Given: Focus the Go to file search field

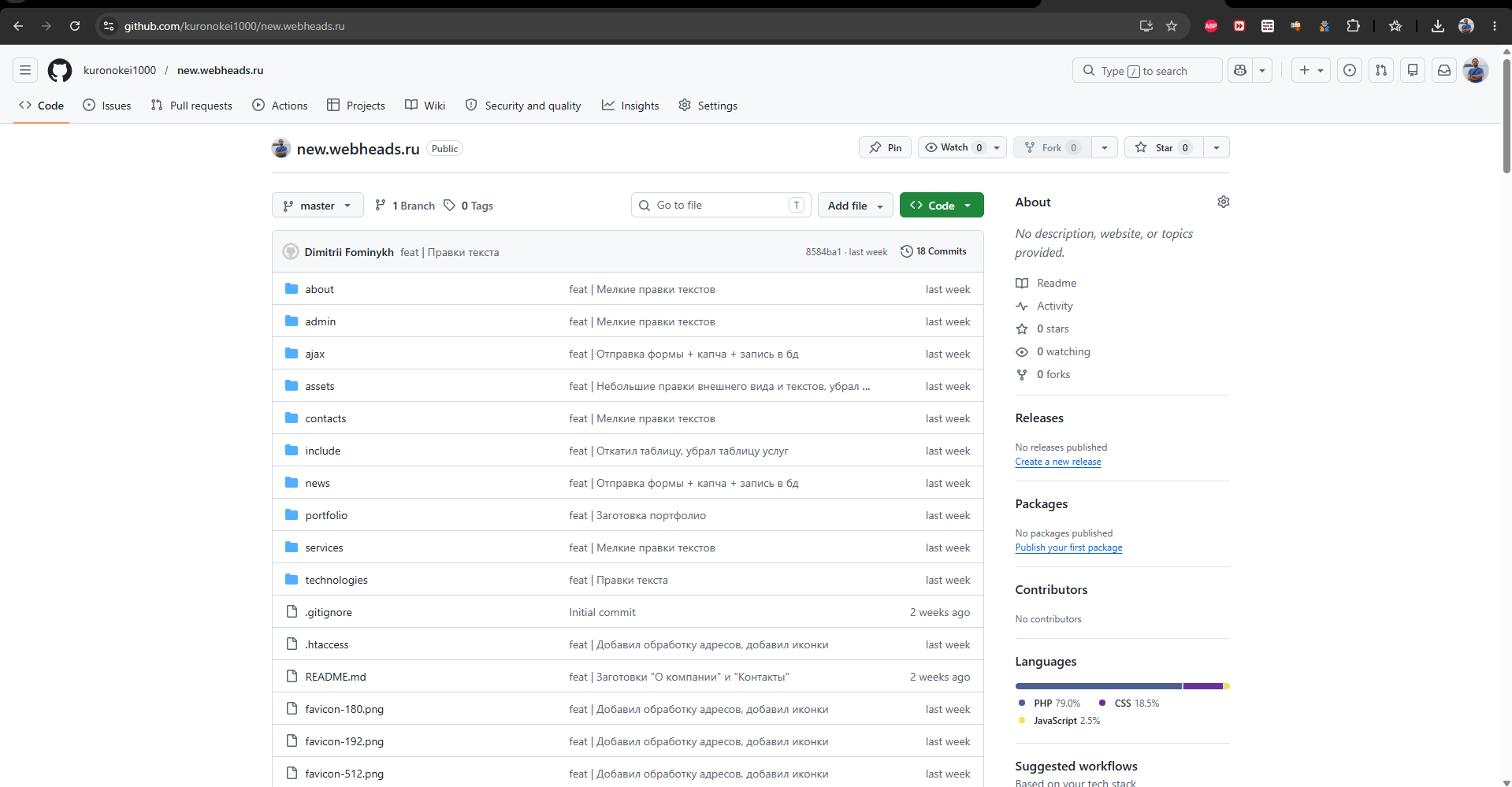Looking at the screenshot, I should point(721,205).
